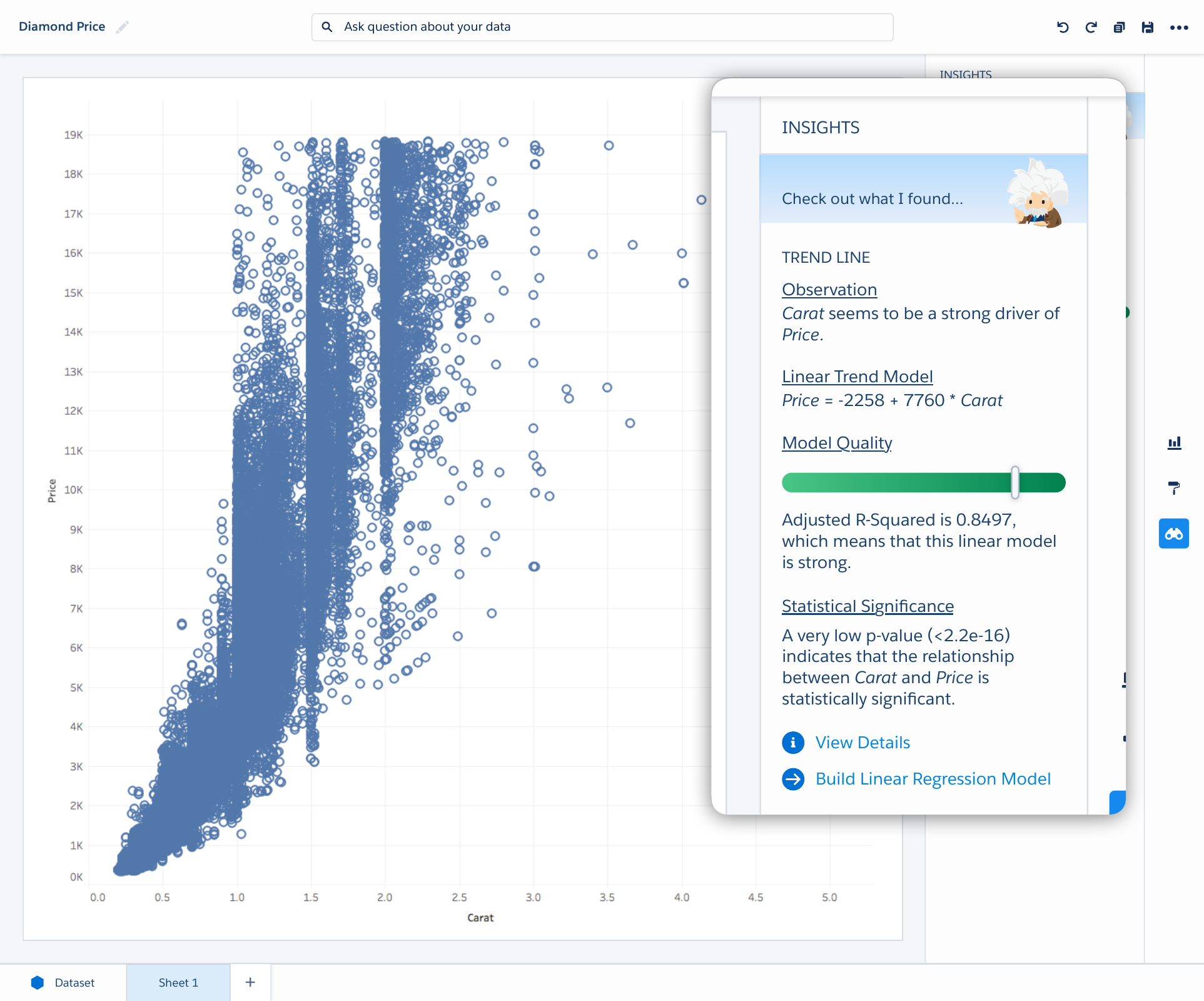Click the 10K y-axis label
This screenshot has height=1001, width=1204.
pyautogui.click(x=73, y=490)
